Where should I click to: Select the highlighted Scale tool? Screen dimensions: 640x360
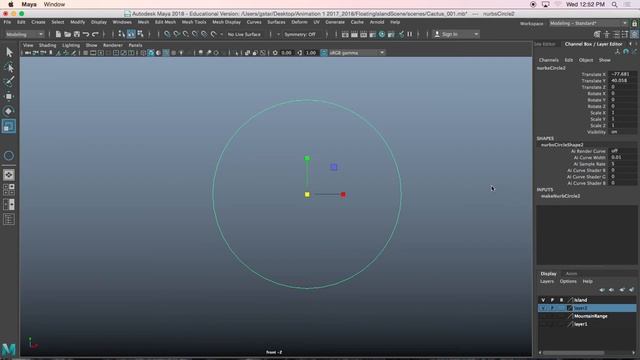point(9,126)
